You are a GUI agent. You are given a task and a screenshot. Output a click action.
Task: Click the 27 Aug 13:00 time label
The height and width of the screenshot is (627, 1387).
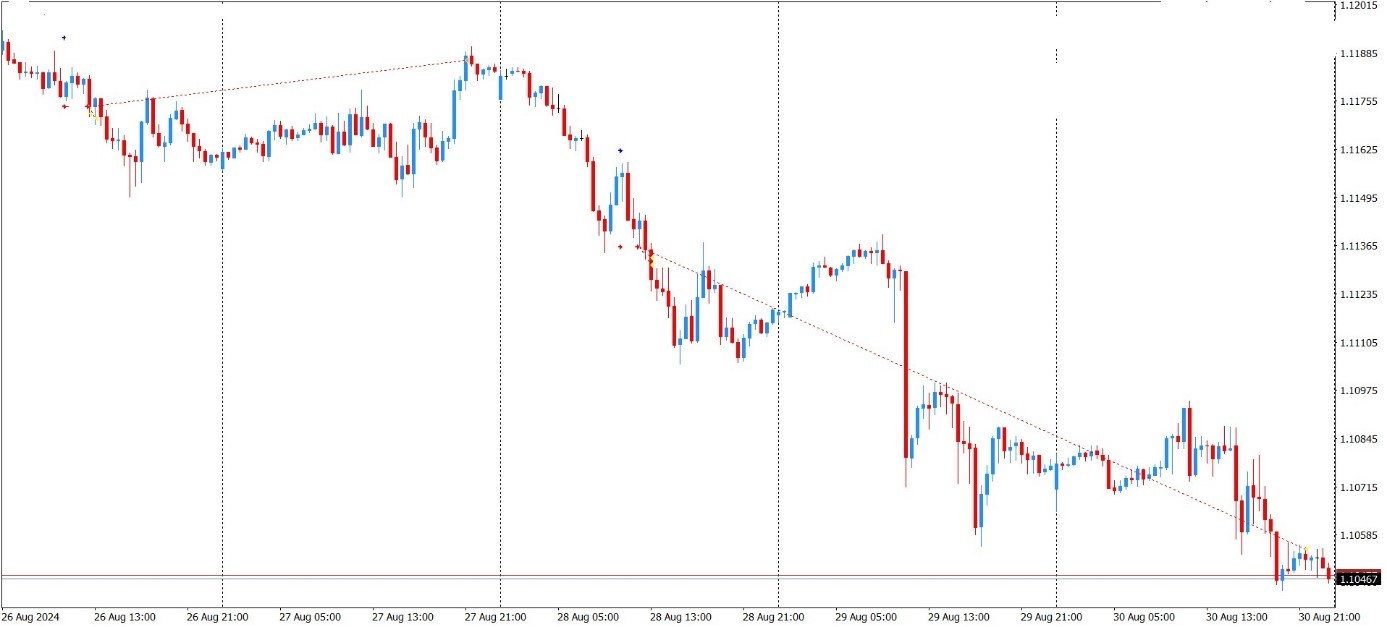403,617
